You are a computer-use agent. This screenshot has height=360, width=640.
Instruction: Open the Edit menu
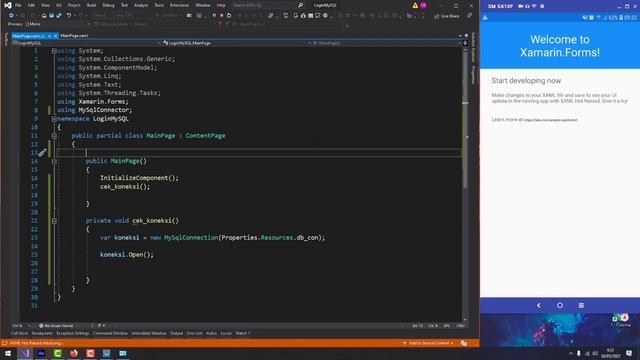coord(31,5)
